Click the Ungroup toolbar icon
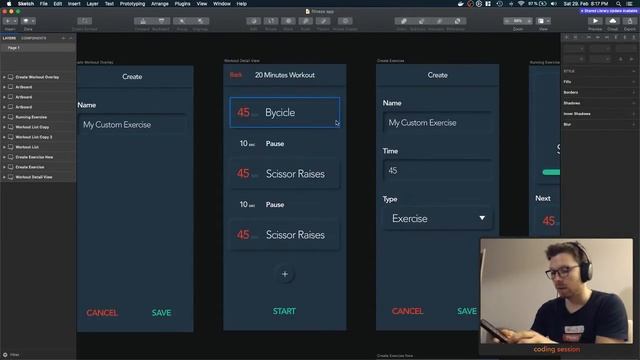 [x=200, y=21]
